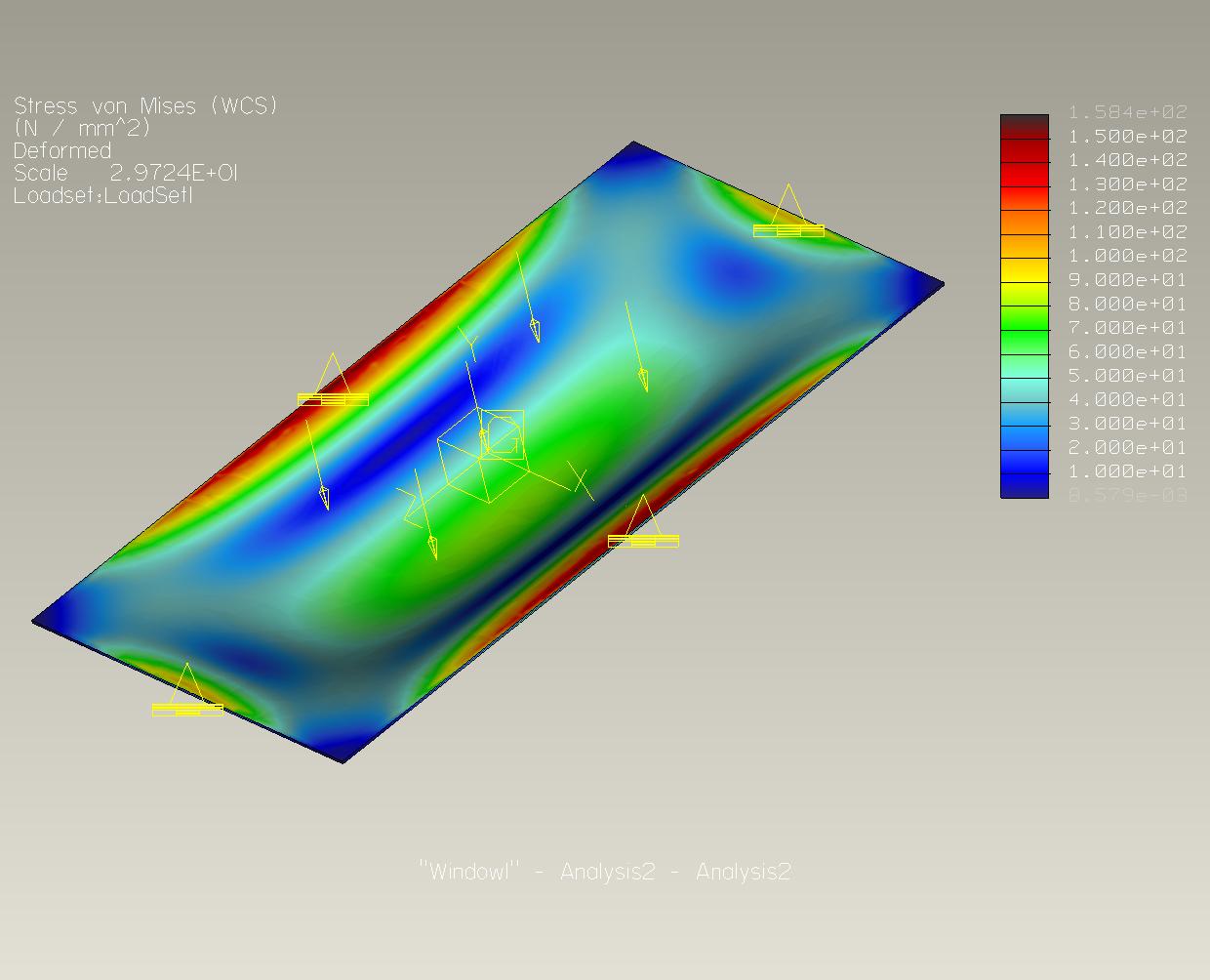Click the legend value 1.500e+02
The height and width of the screenshot is (980, 1210).
(x=1128, y=136)
